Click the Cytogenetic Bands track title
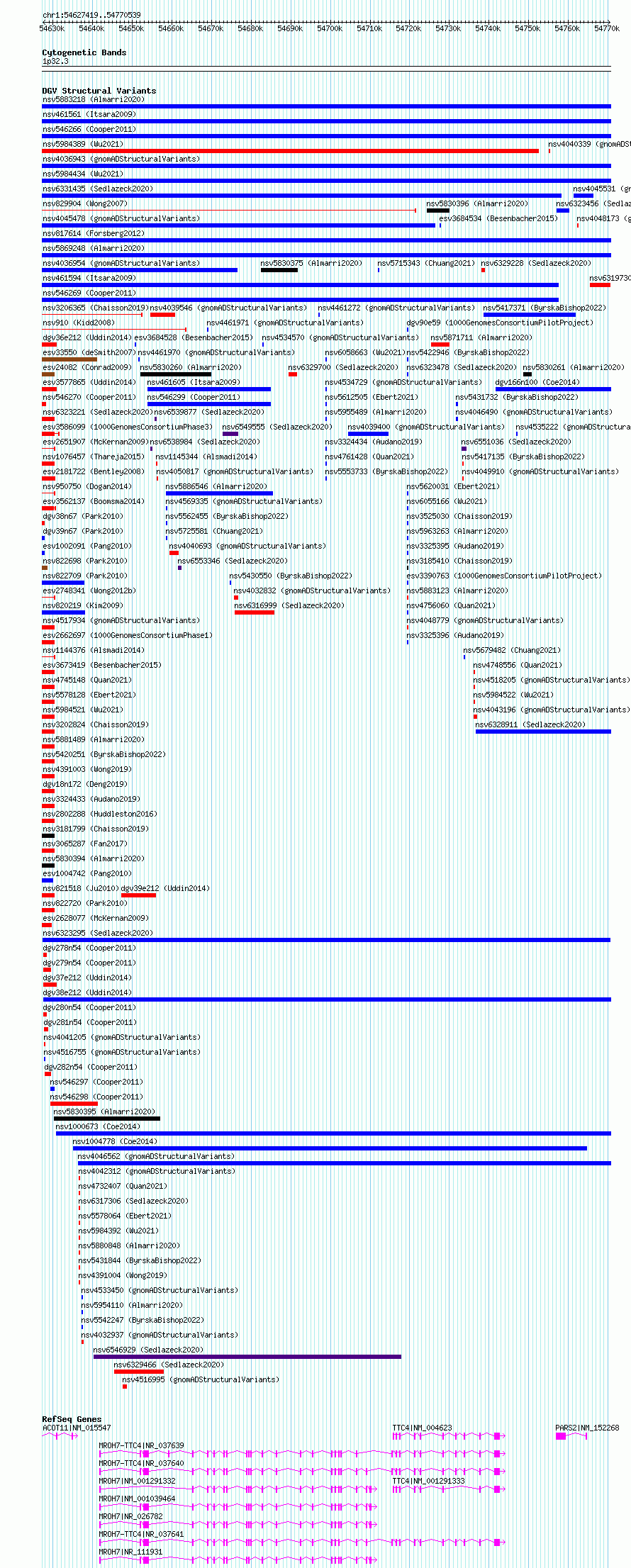 [x=84, y=52]
